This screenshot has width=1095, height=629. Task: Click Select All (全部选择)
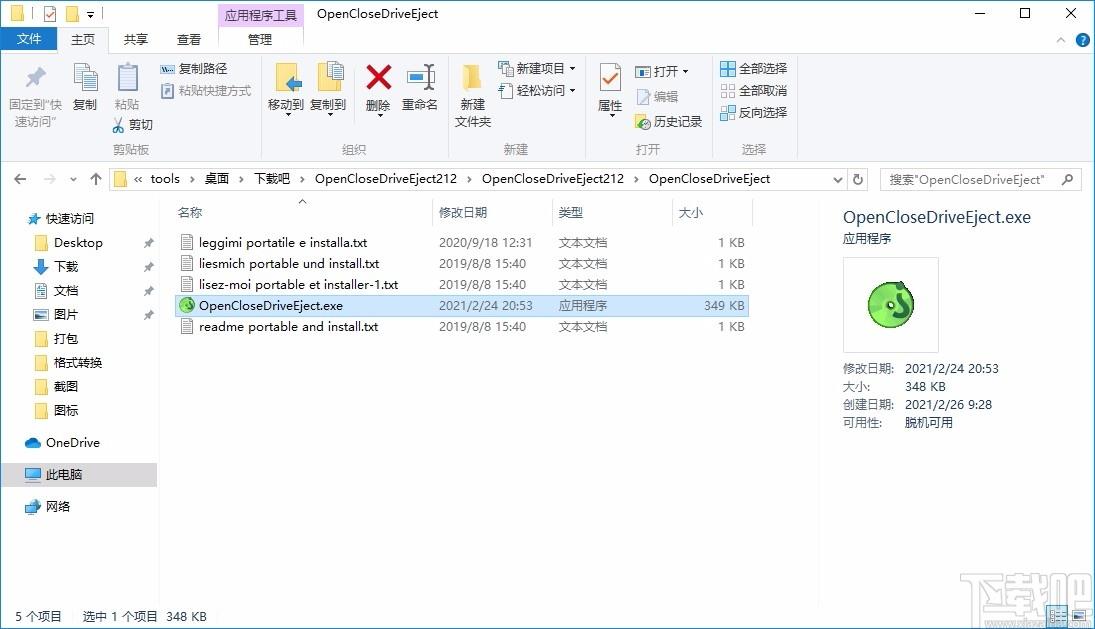click(754, 68)
